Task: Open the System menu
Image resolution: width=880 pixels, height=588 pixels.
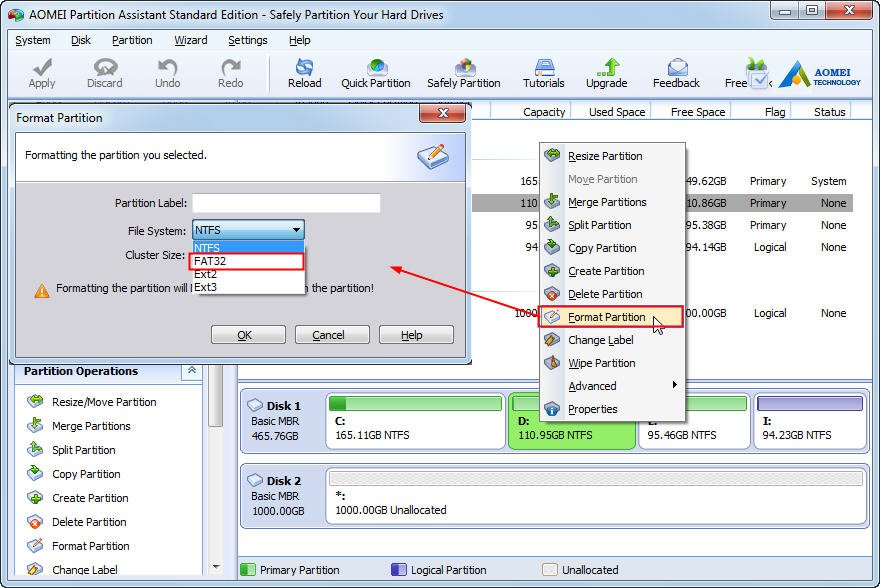Action: click(x=33, y=40)
